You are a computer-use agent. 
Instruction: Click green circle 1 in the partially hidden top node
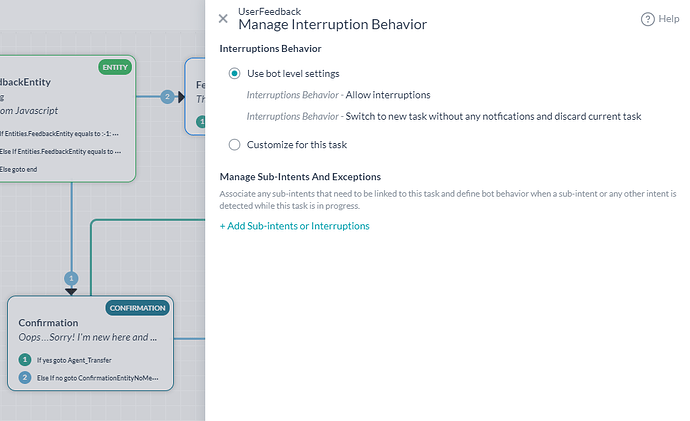click(200, 122)
